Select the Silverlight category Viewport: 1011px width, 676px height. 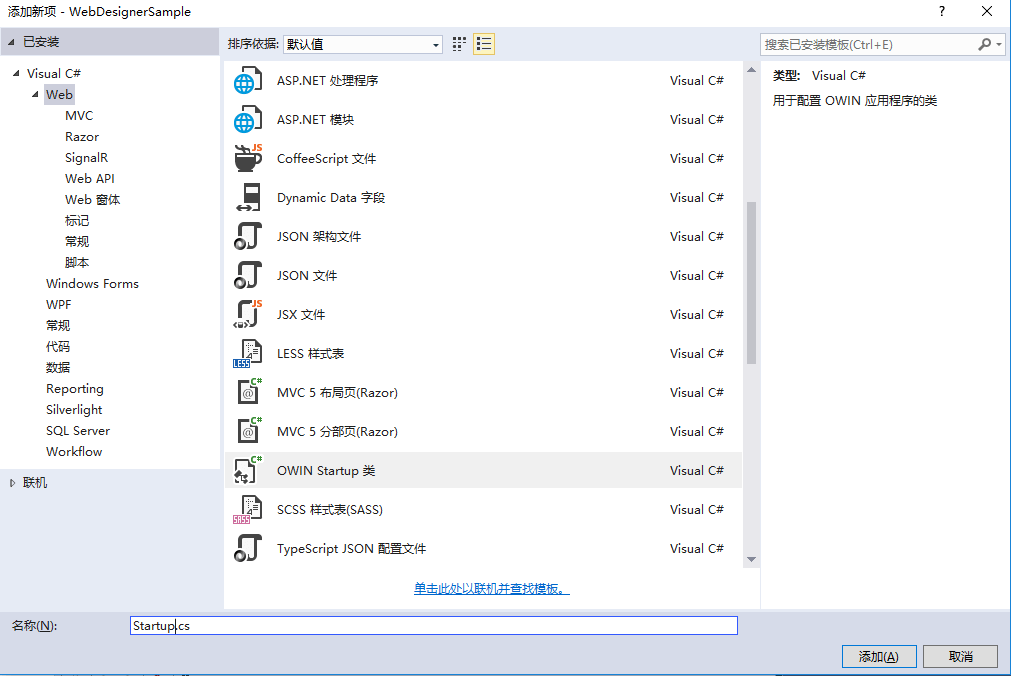click(x=74, y=410)
